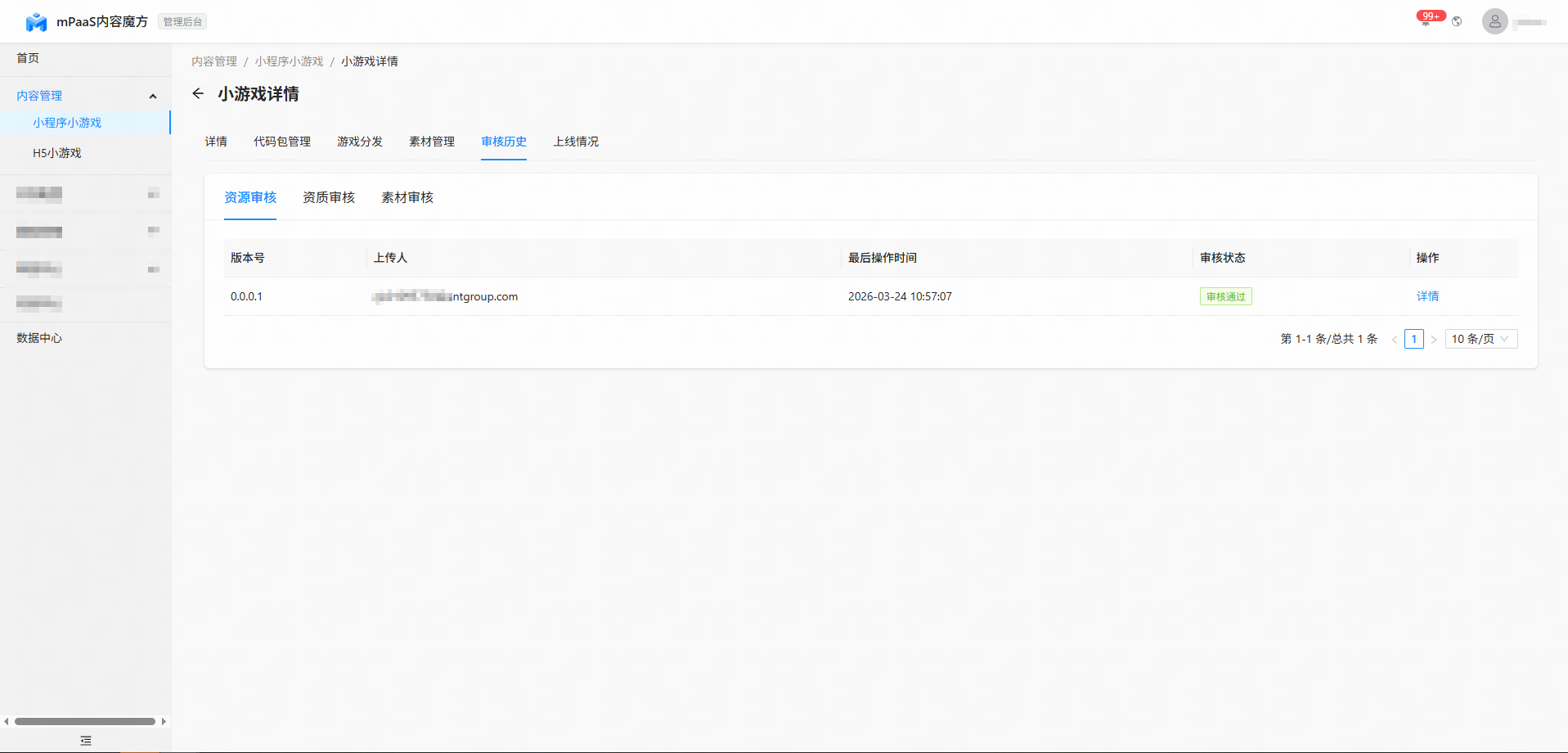
Task: Open the user avatar menu
Action: tap(1494, 21)
